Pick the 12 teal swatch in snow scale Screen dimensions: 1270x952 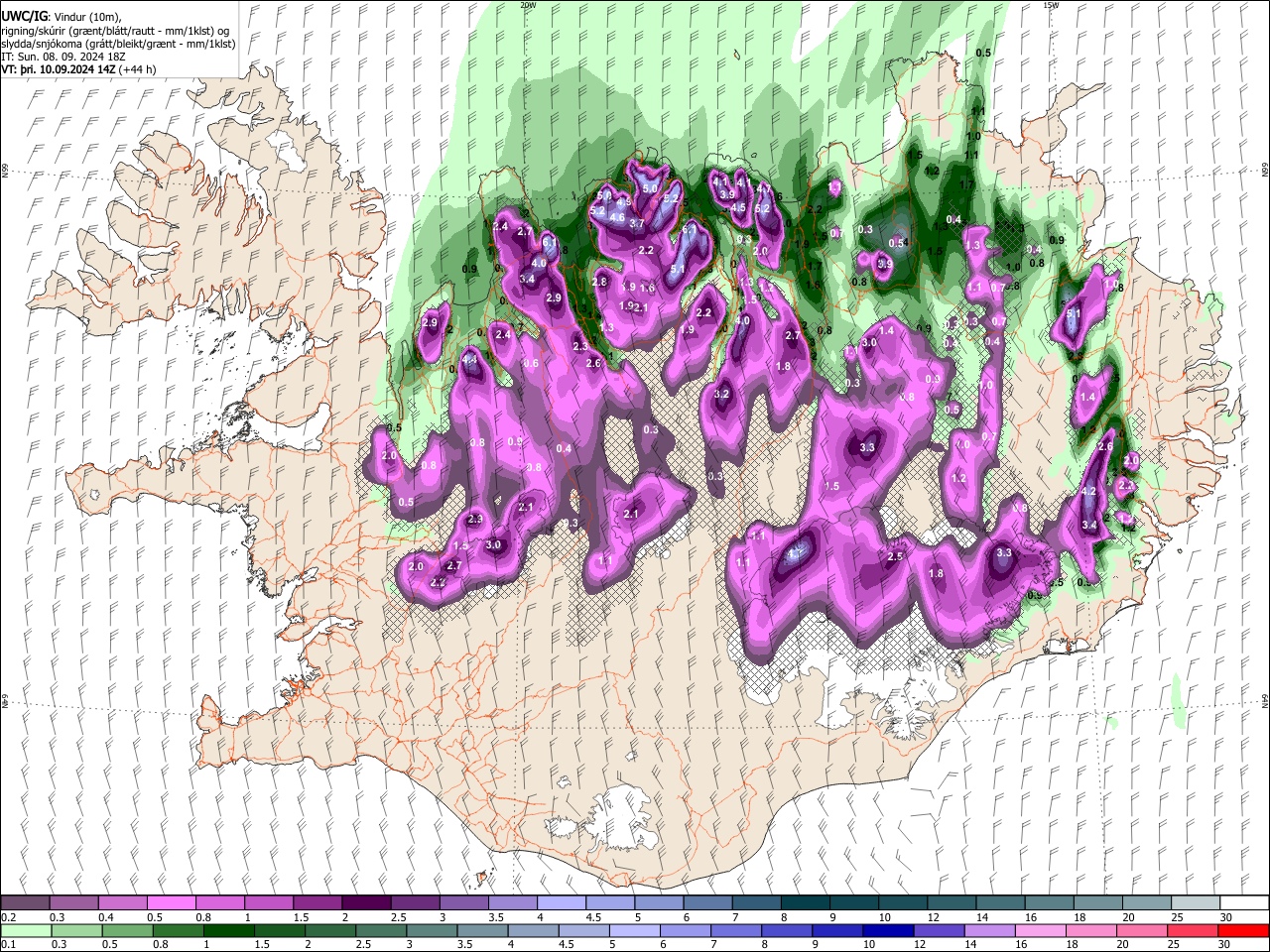coord(952,903)
